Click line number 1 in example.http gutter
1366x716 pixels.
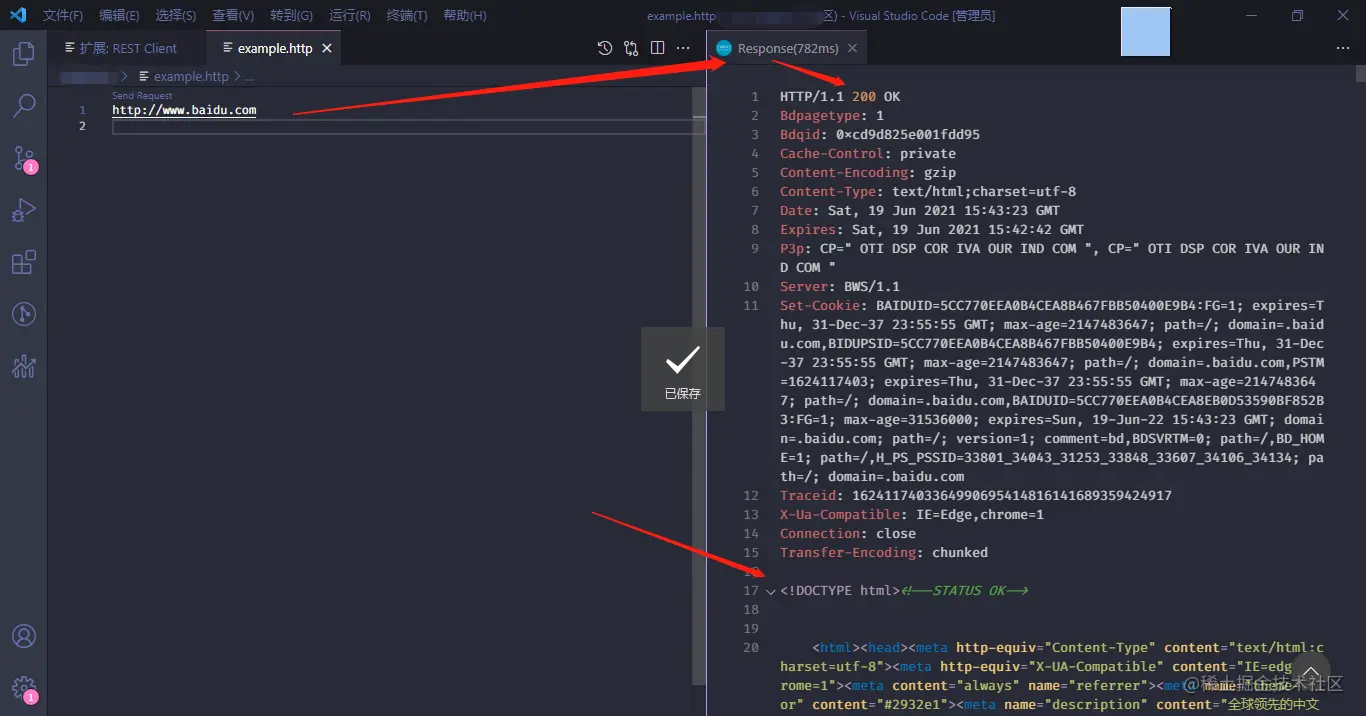83,110
